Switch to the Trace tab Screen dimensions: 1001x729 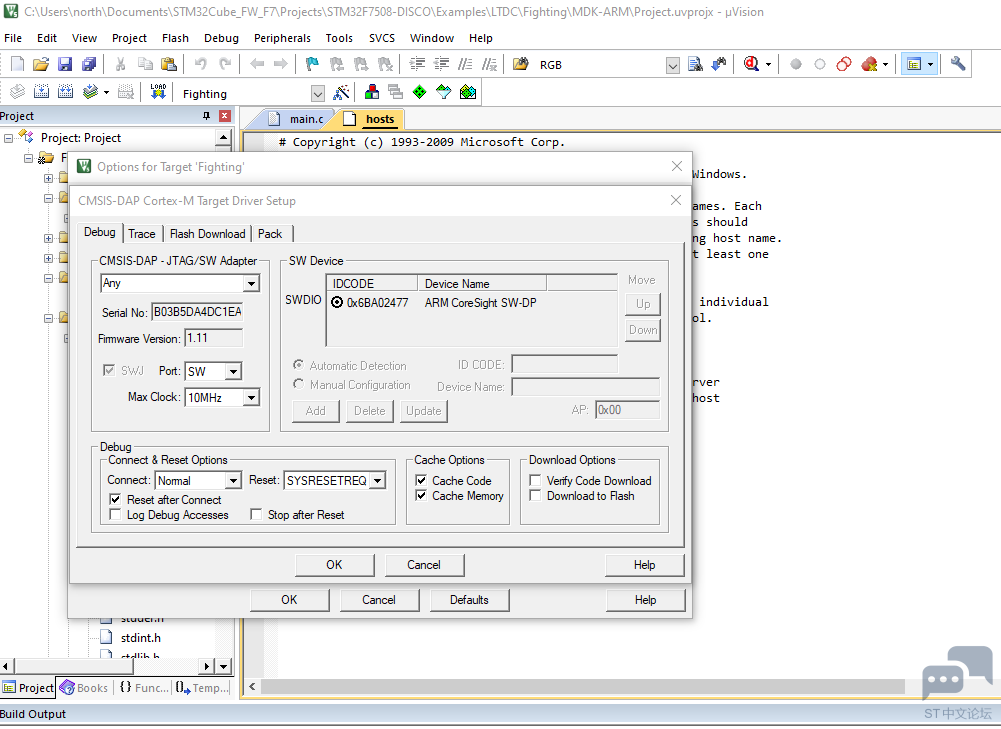pos(142,234)
